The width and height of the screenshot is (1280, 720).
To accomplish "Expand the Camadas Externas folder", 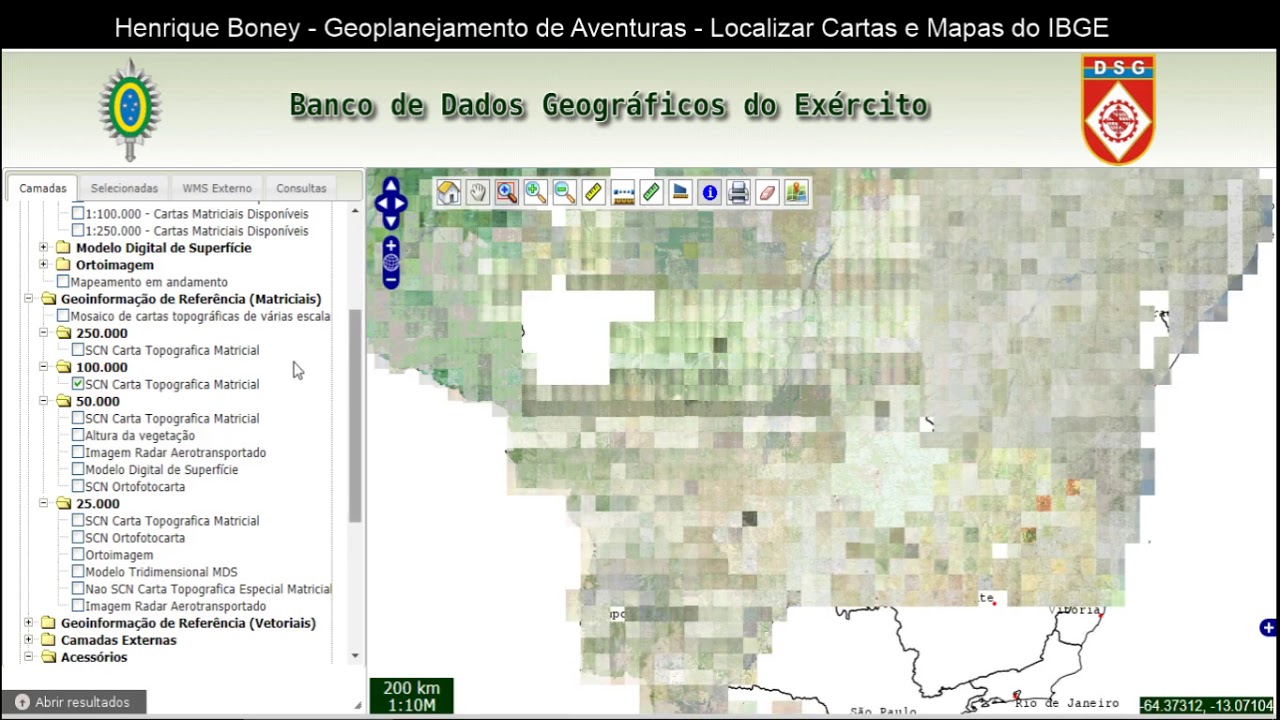I will [28, 639].
